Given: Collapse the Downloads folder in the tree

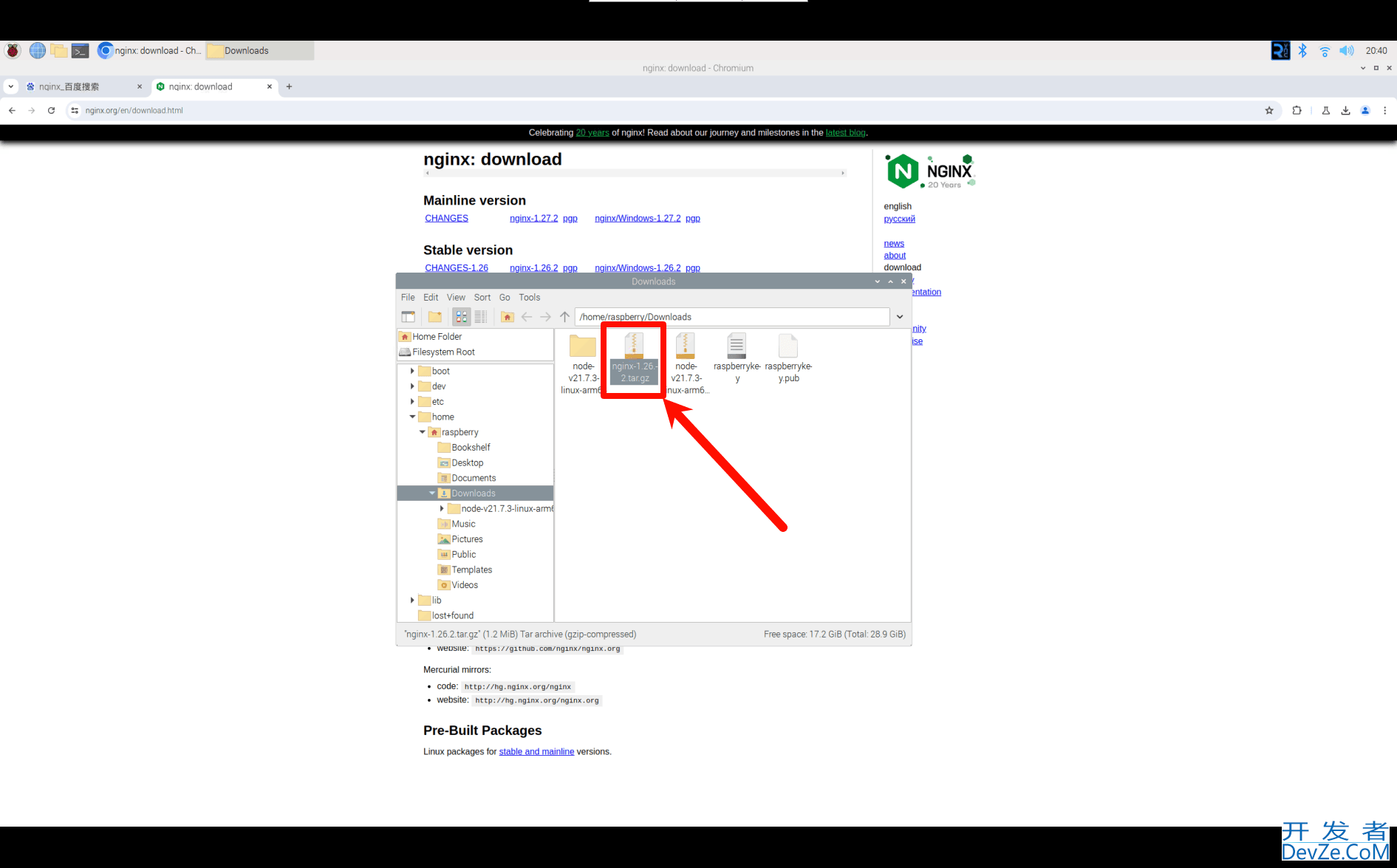Looking at the screenshot, I should pos(432,493).
